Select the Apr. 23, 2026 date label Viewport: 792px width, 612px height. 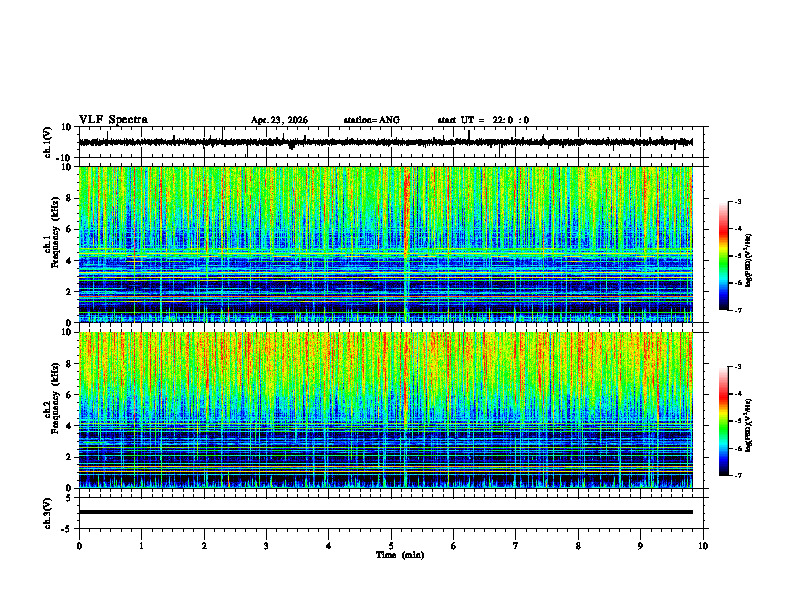[279, 120]
